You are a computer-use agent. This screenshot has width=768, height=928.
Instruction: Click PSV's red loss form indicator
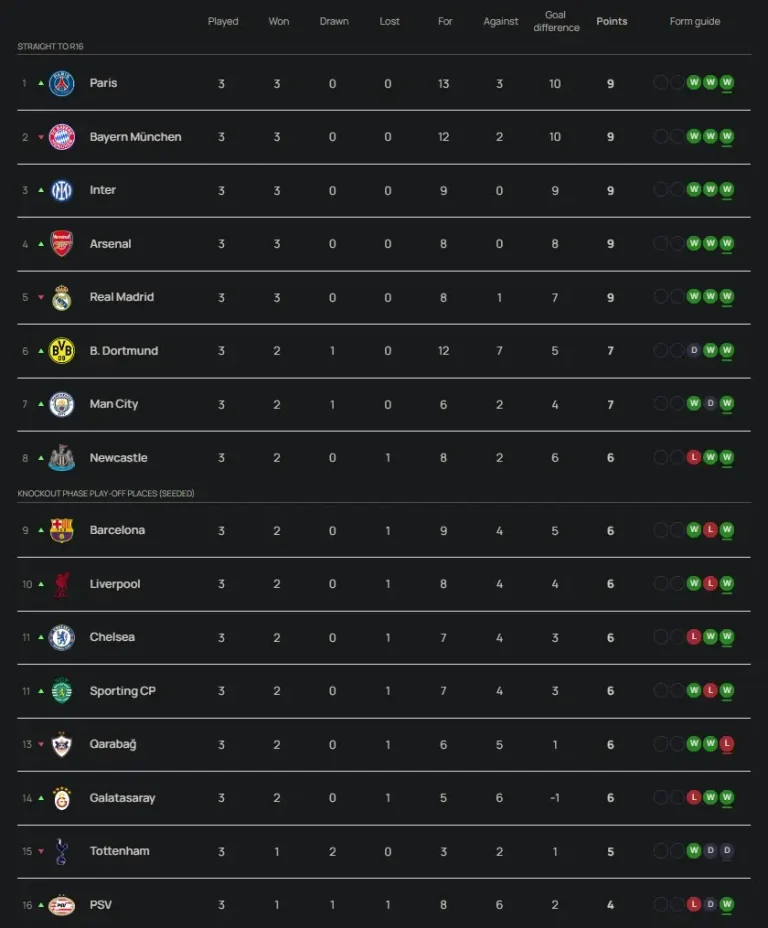point(693,905)
